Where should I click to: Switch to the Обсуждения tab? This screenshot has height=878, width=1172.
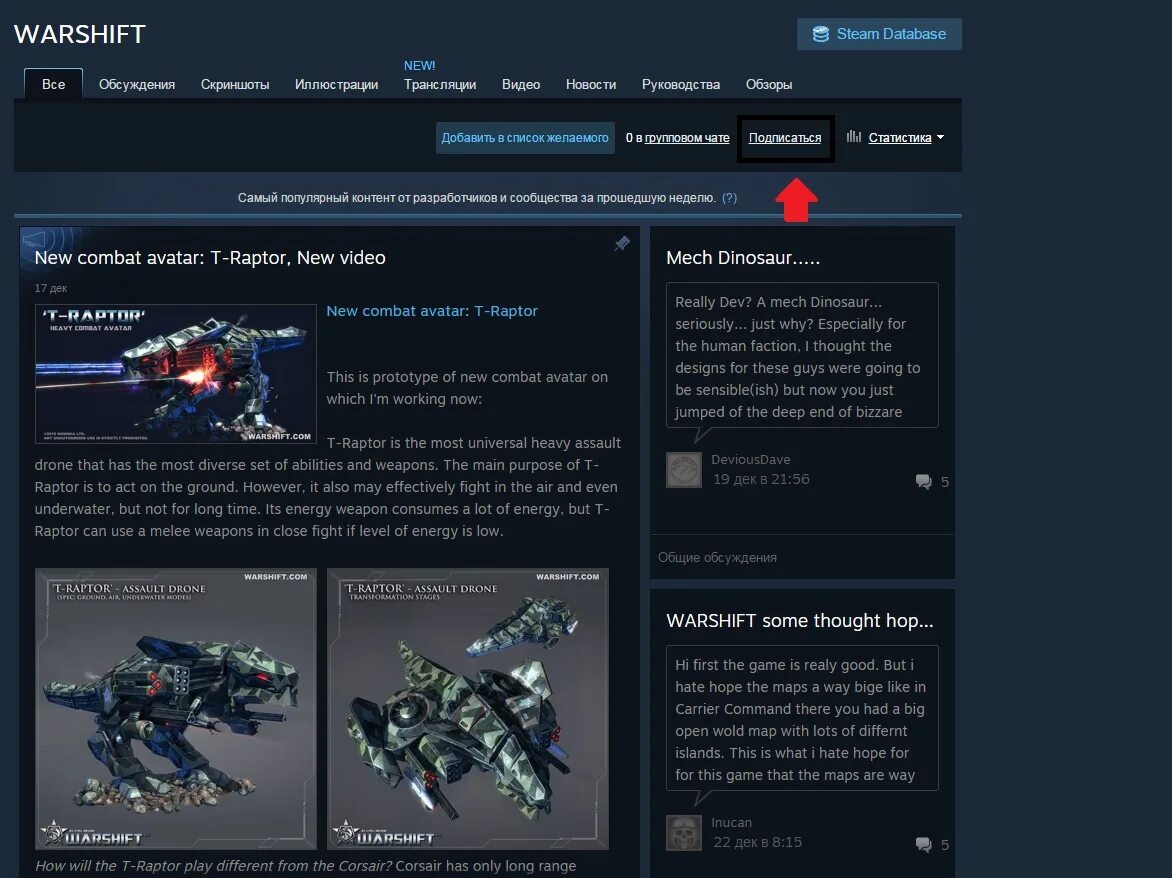[x=137, y=84]
